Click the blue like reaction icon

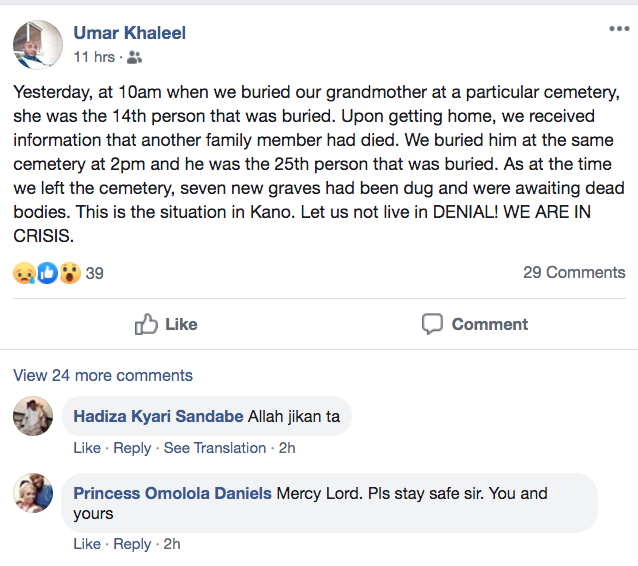coord(47,272)
